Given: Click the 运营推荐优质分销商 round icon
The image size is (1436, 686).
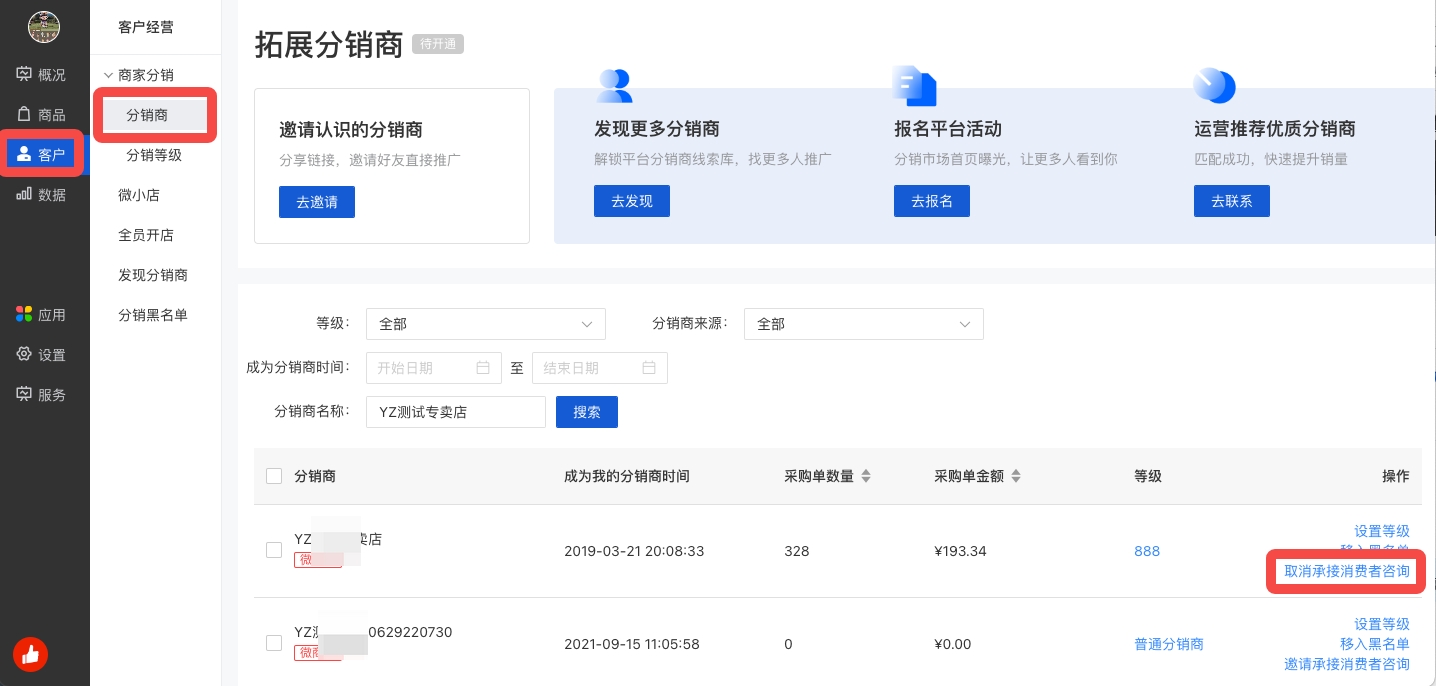Looking at the screenshot, I should click(1215, 86).
